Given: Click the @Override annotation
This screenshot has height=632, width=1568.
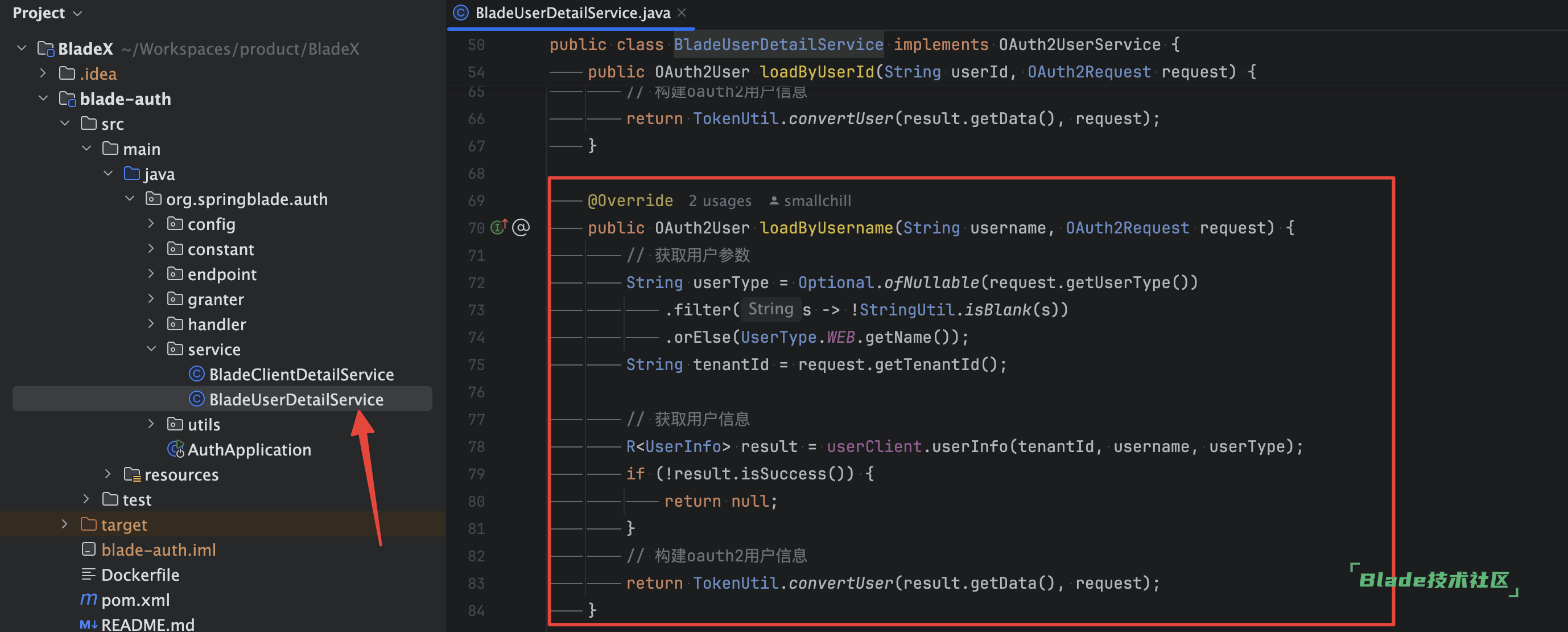Looking at the screenshot, I should (630, 200).
